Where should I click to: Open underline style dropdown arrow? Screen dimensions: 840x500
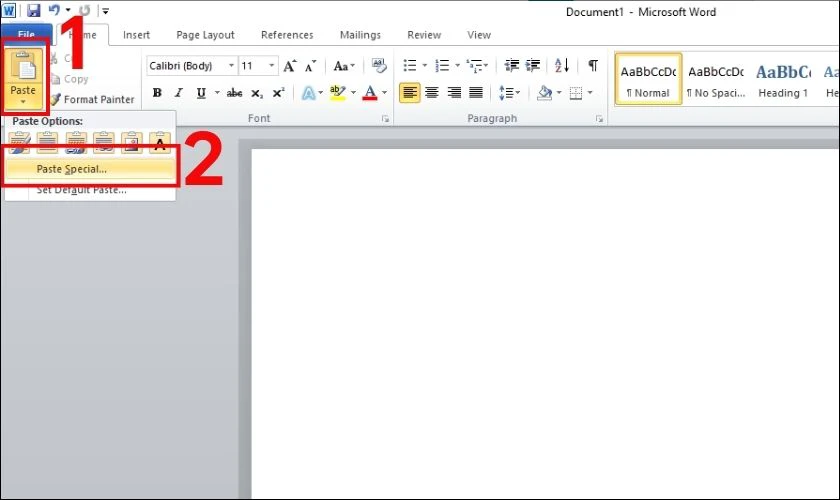217,92
